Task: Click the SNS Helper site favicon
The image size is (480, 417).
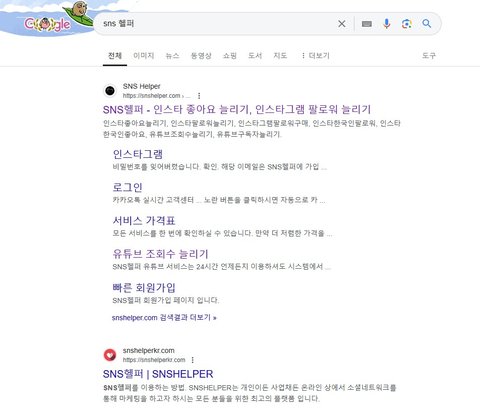Action: [x=110, y=90]
